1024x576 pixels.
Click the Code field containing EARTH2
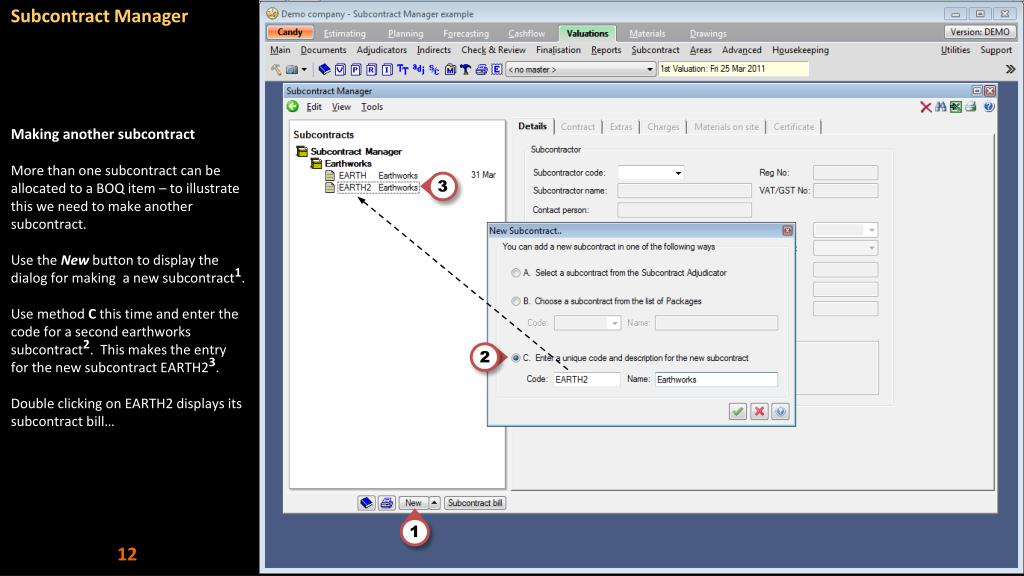point(586,379)
